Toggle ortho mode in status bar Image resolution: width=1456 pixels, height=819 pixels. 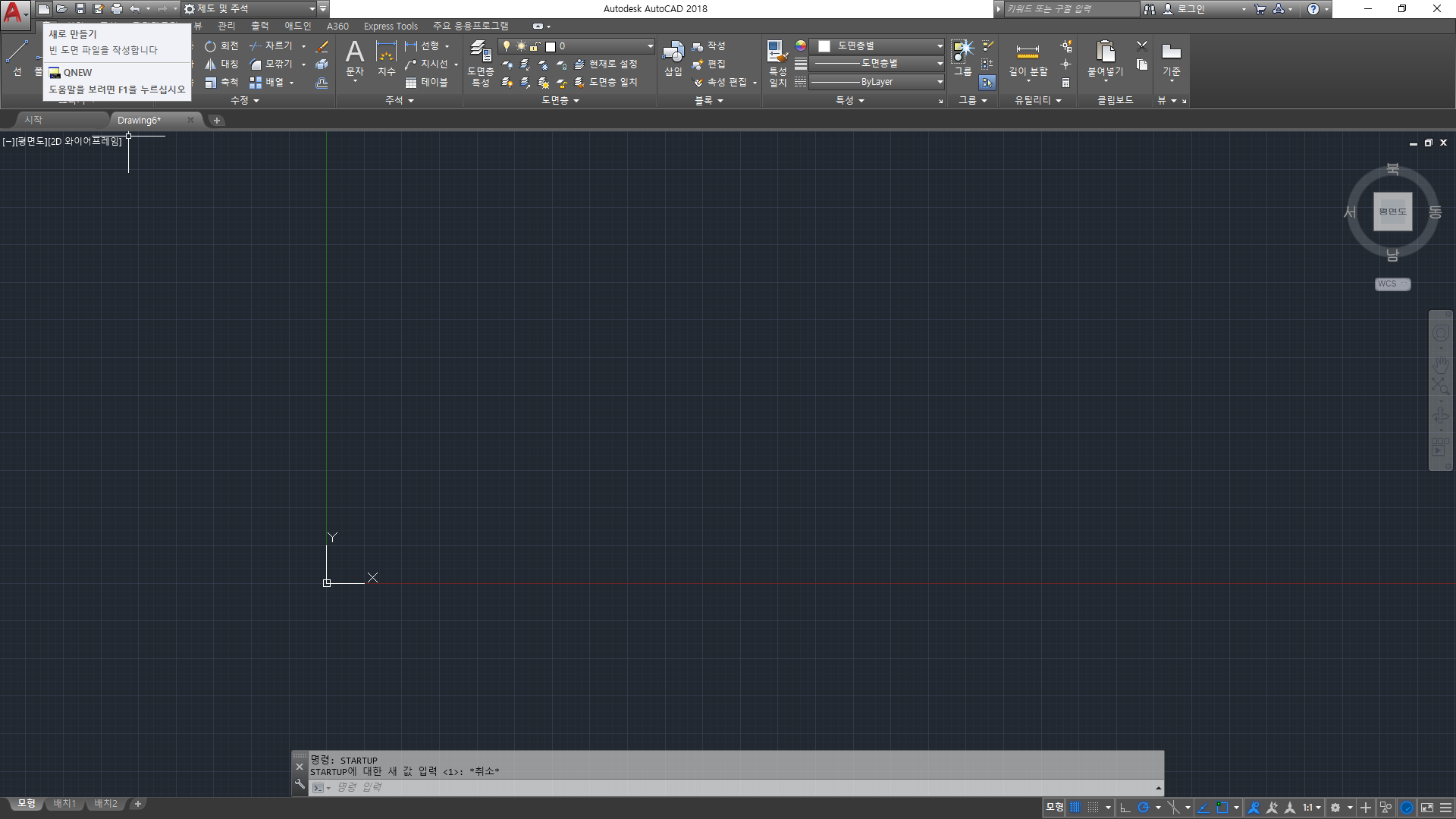(1125, 808)
